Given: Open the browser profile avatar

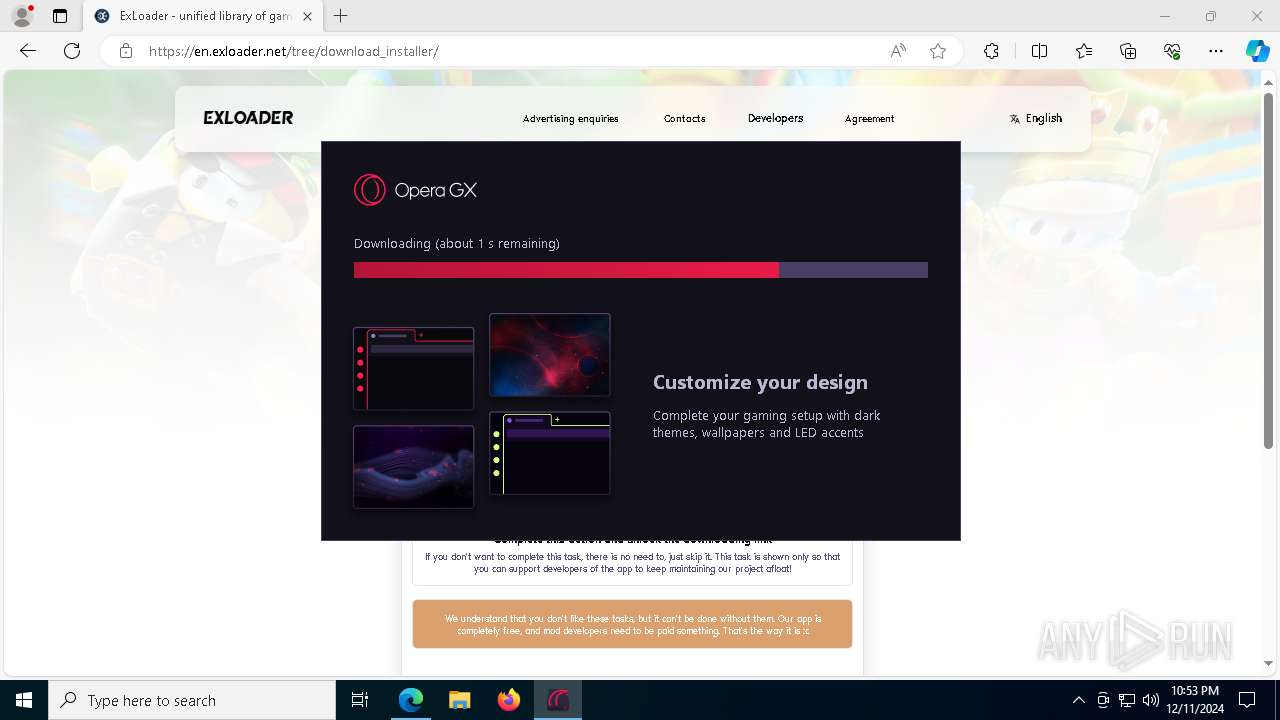Looking at the screenshot, I should point(22,16).
